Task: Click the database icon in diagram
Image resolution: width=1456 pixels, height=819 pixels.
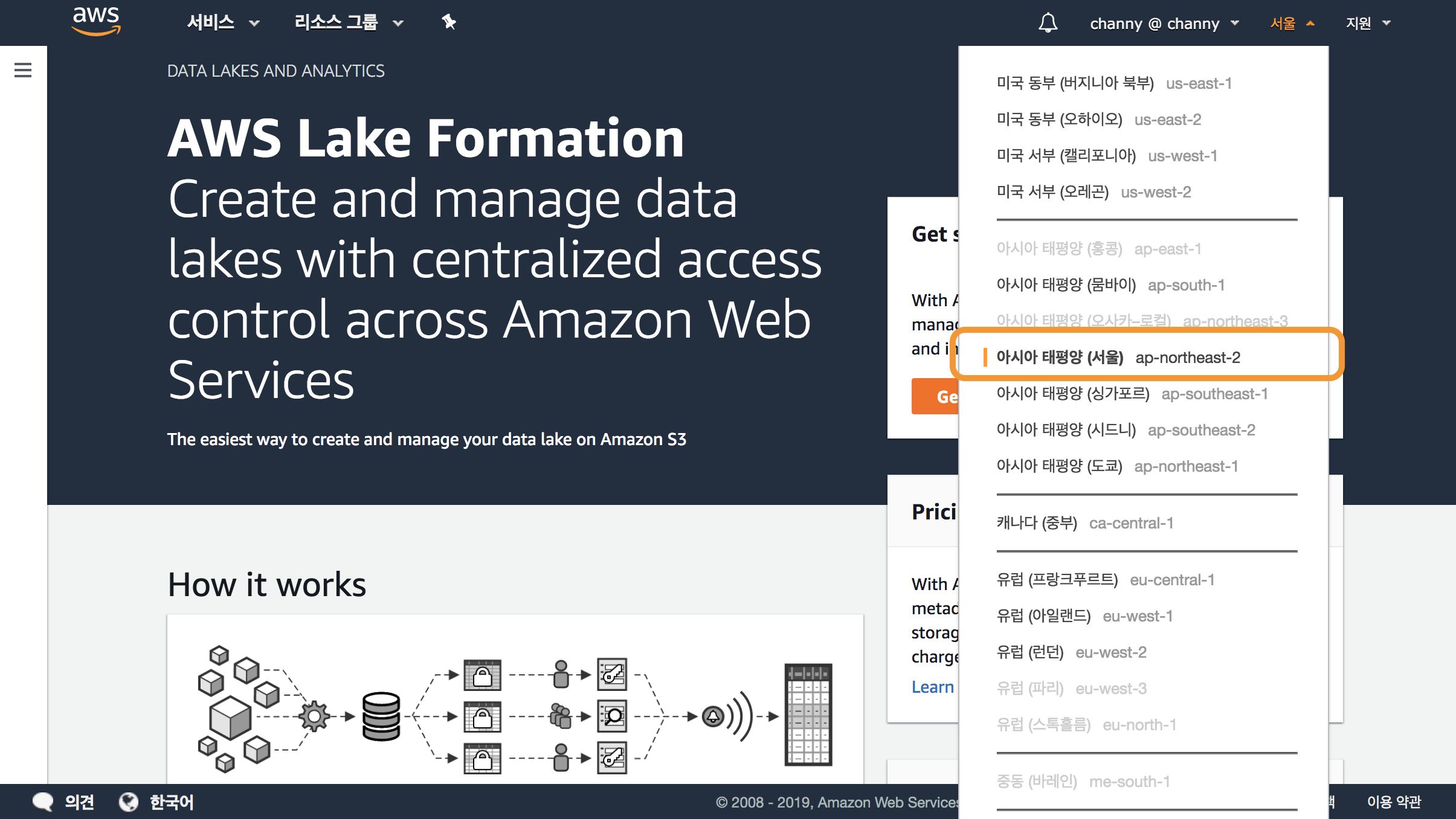Action: pyautogui.click(x=381, y=716)
